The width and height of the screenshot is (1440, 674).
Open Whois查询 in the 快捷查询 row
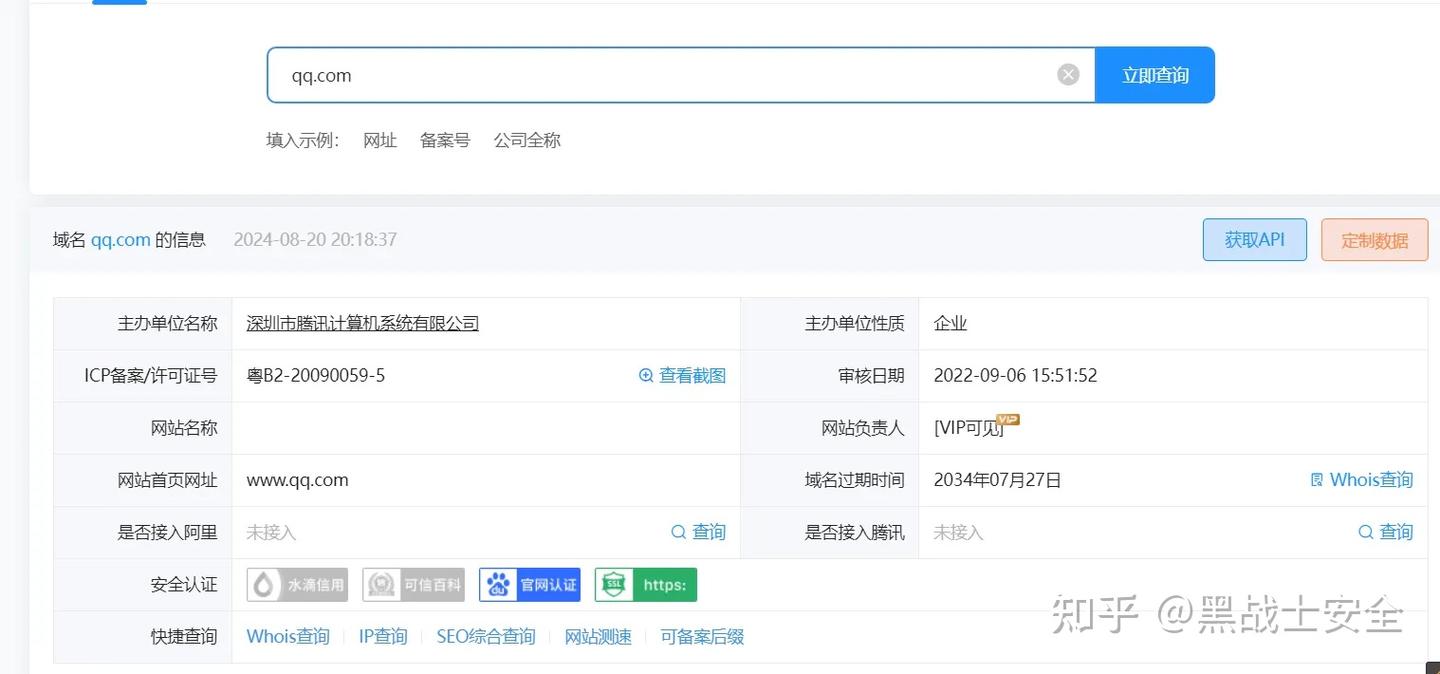(x=288, y=637)
